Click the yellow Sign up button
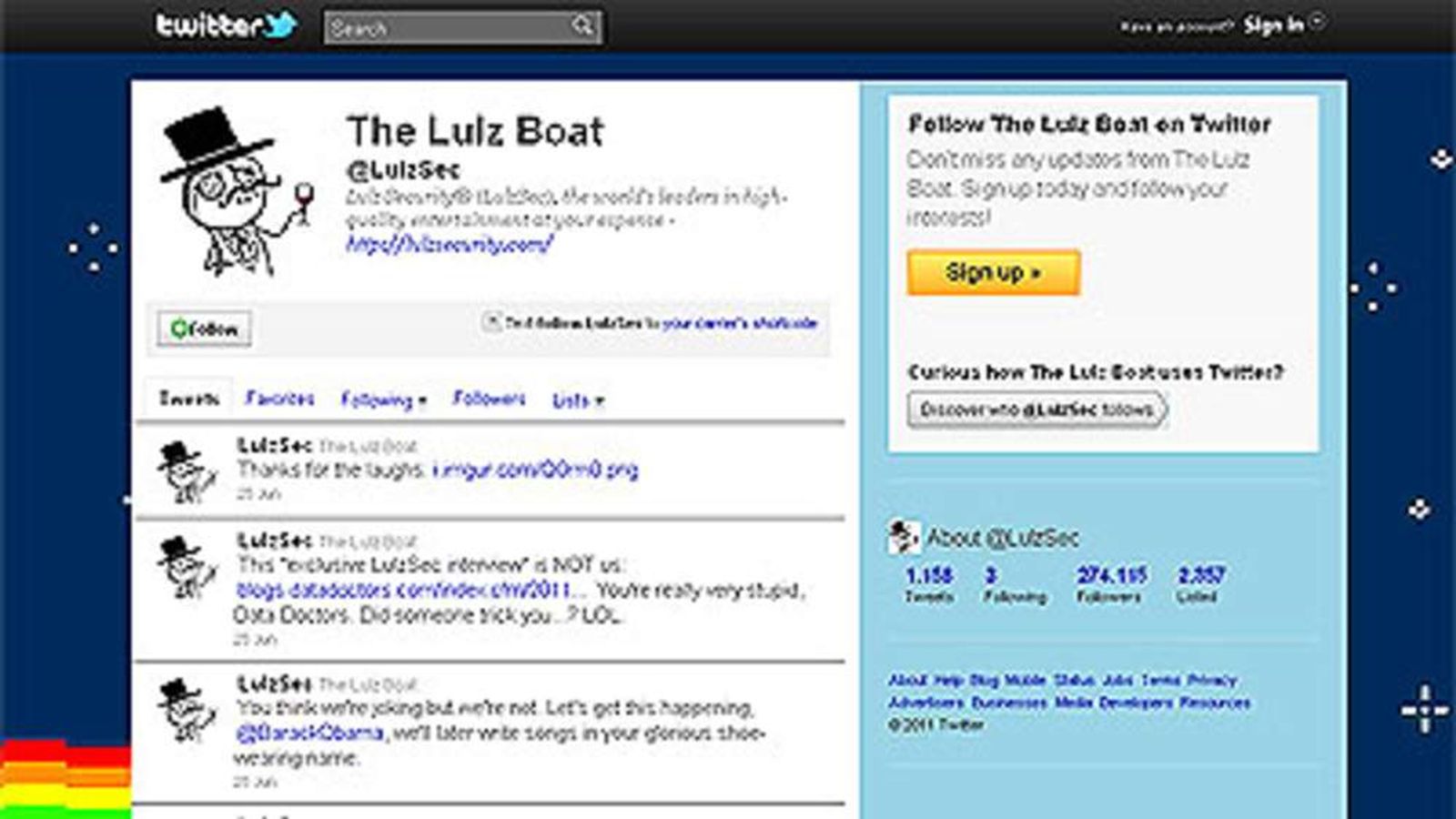The image size is (1456, 819). tap(993, 272)
